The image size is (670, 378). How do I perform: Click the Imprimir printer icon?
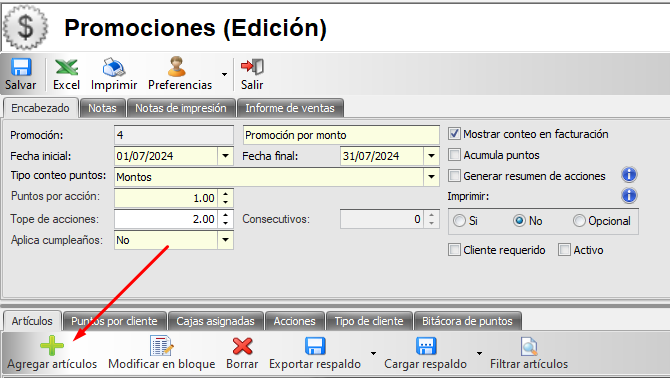(x=114, y=67)
